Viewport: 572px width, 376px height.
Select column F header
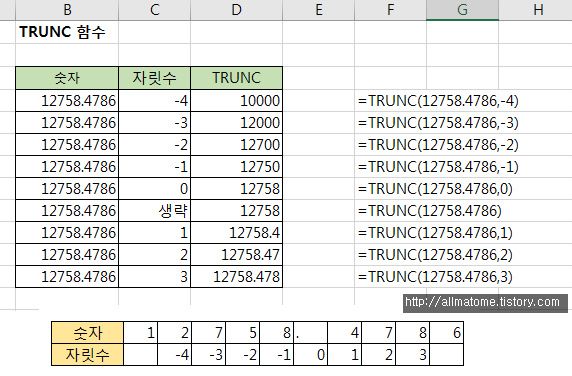click(x=390, y=10)
